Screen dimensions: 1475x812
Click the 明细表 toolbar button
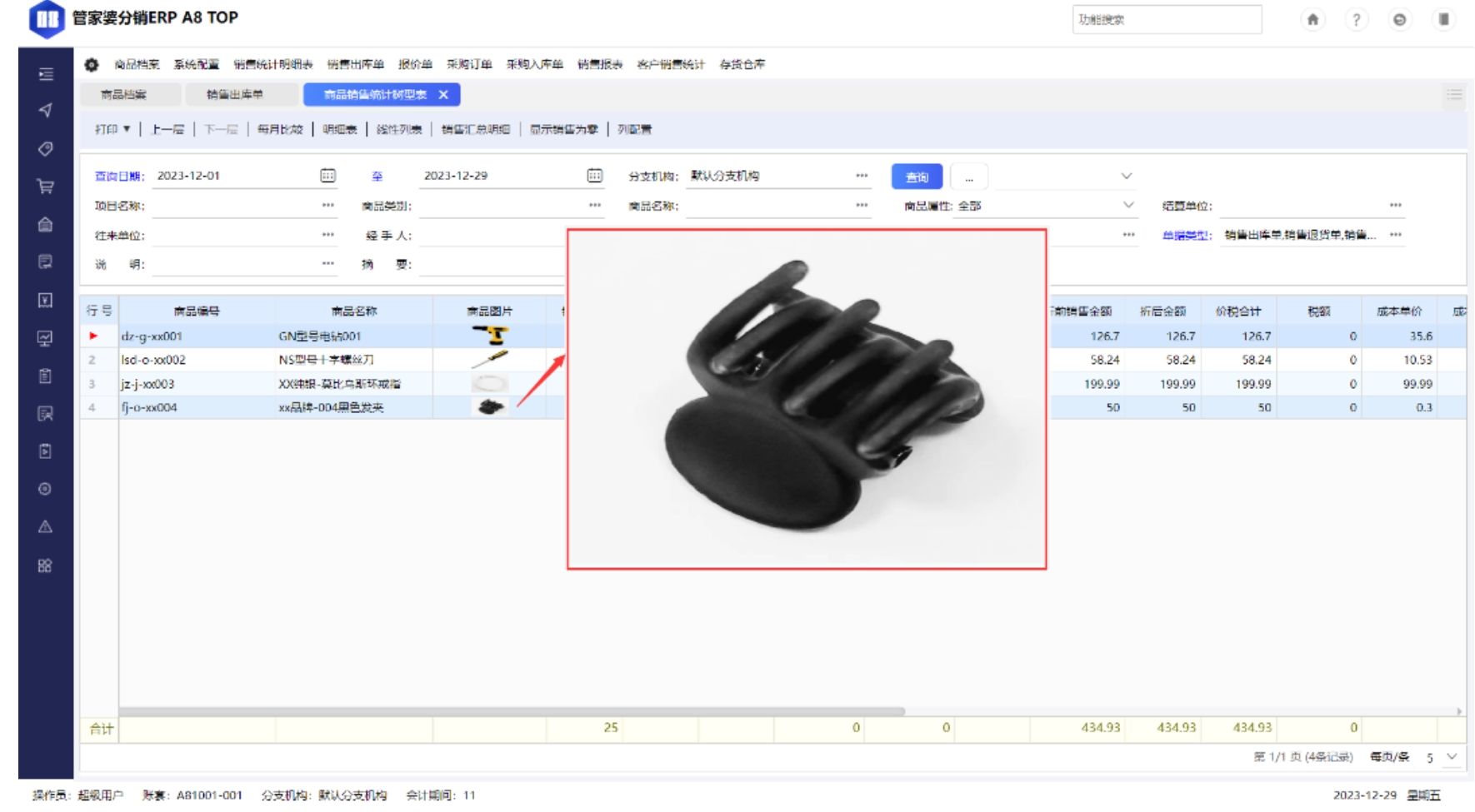[340, 129]
